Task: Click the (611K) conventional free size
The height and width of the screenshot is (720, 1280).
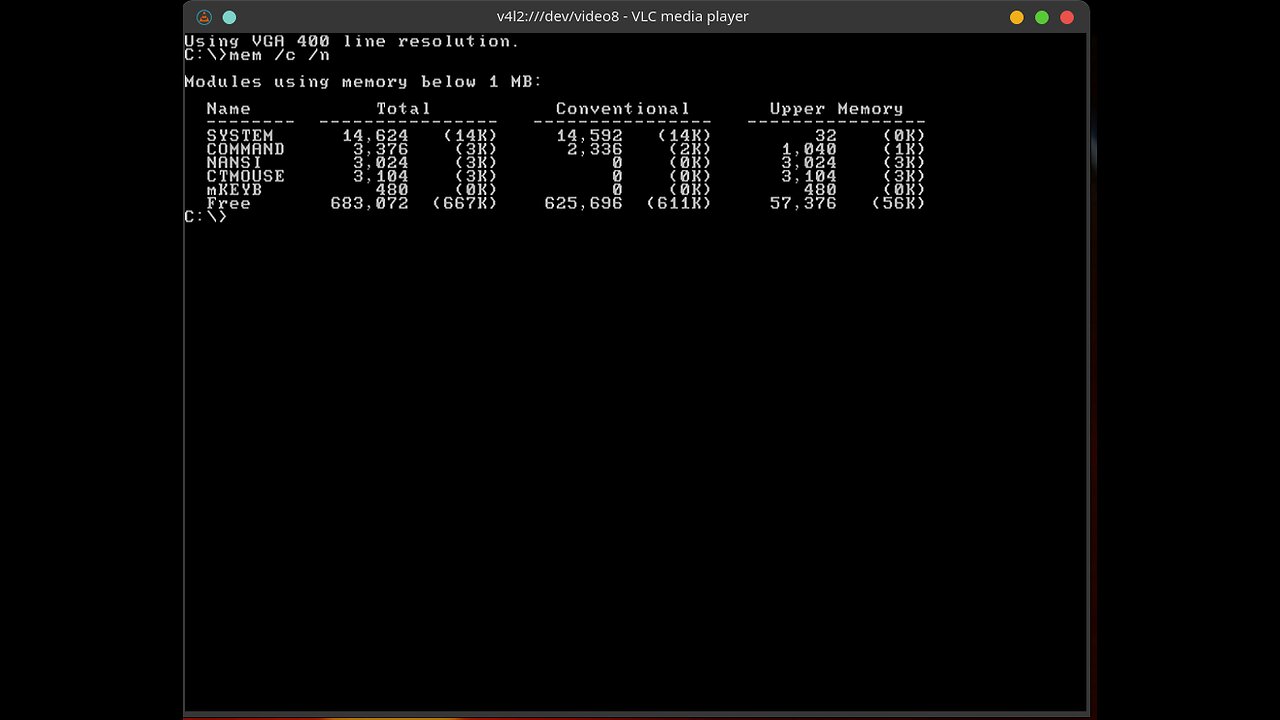Action: pyautogui.click(x=678, y=203)
